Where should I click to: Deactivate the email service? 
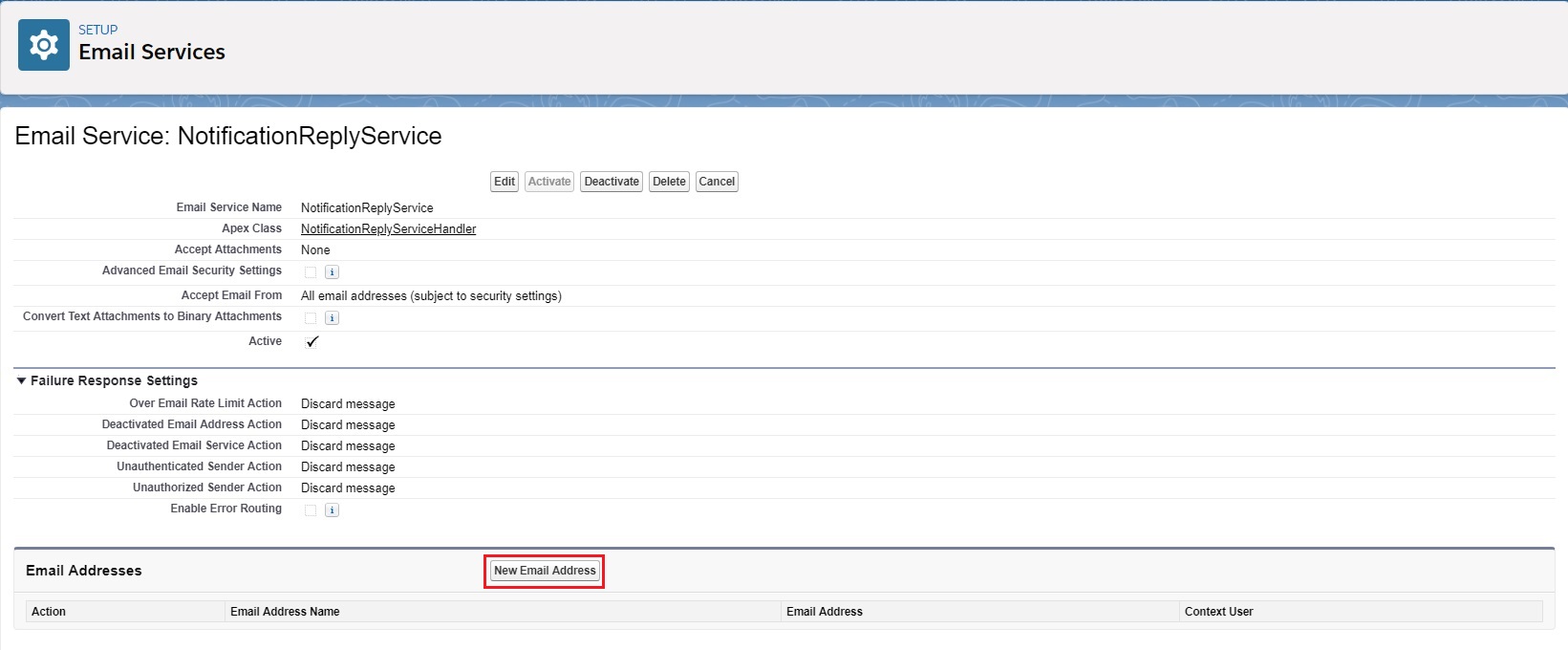(x=612, y=182)
